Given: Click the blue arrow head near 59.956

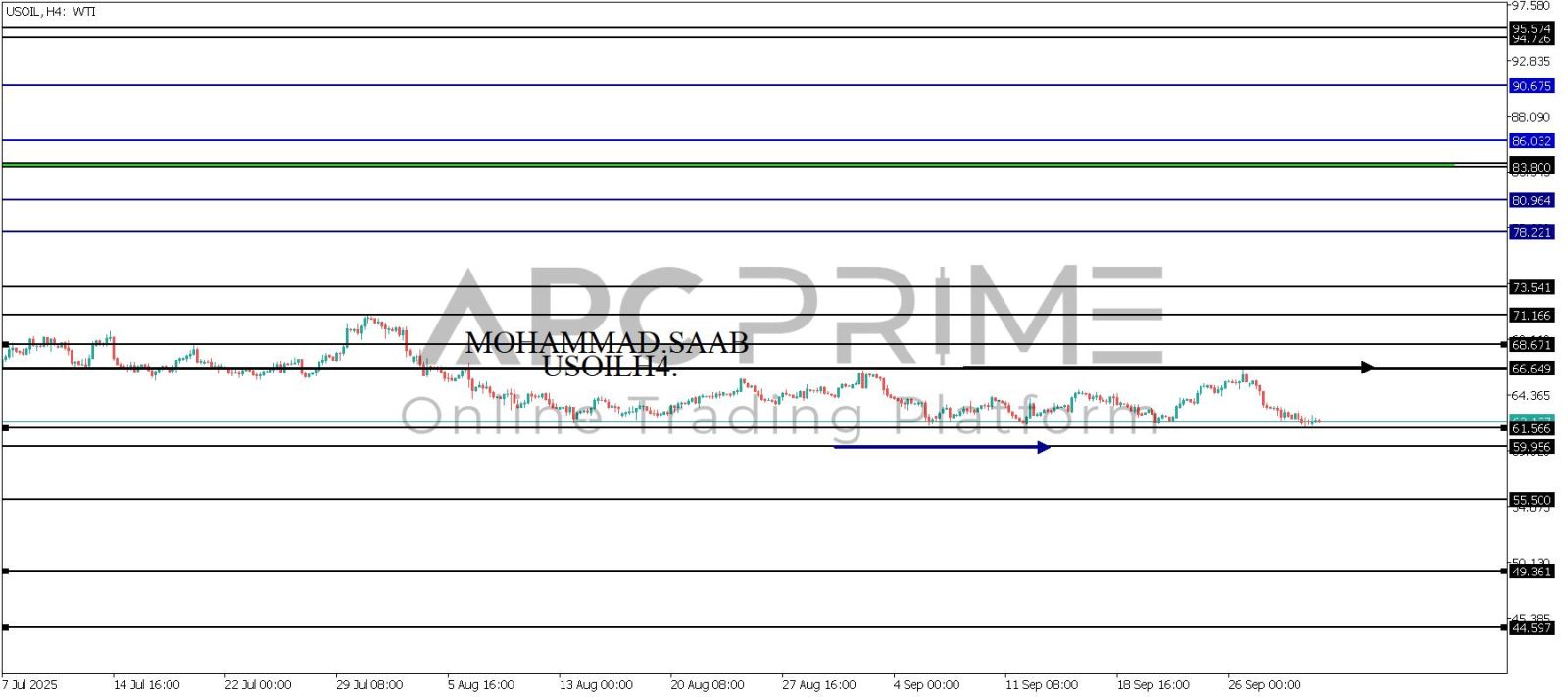Looking at the screenshot, I should [x=1044, y=448].
